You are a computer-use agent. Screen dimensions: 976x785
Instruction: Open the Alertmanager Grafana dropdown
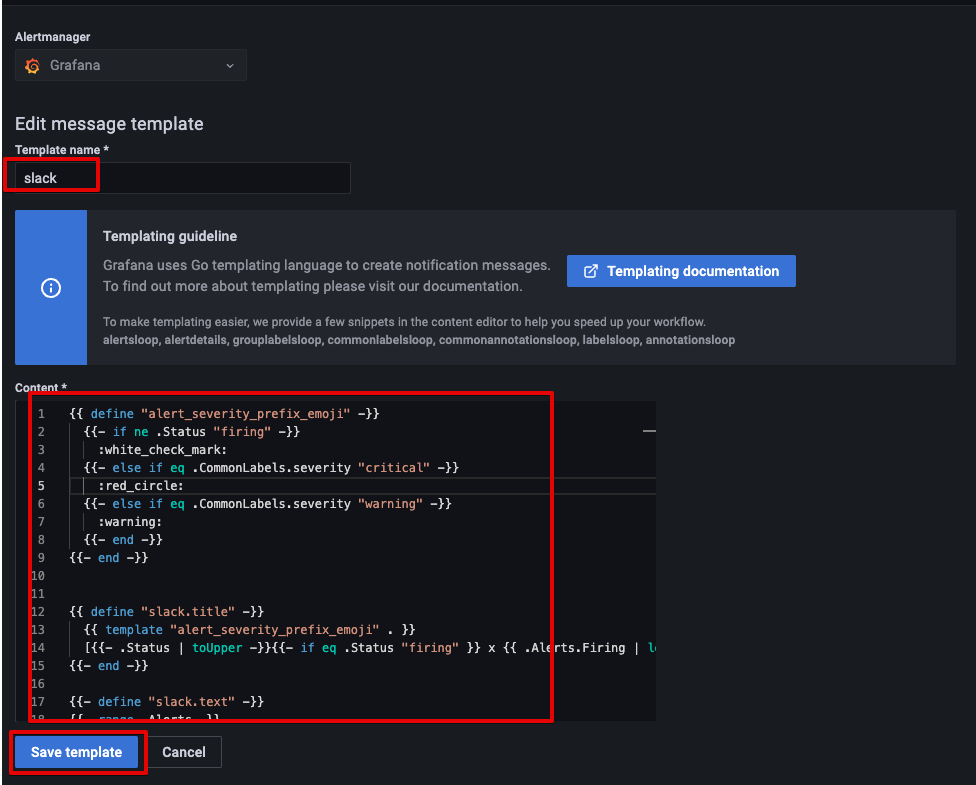tap(131, 65)
